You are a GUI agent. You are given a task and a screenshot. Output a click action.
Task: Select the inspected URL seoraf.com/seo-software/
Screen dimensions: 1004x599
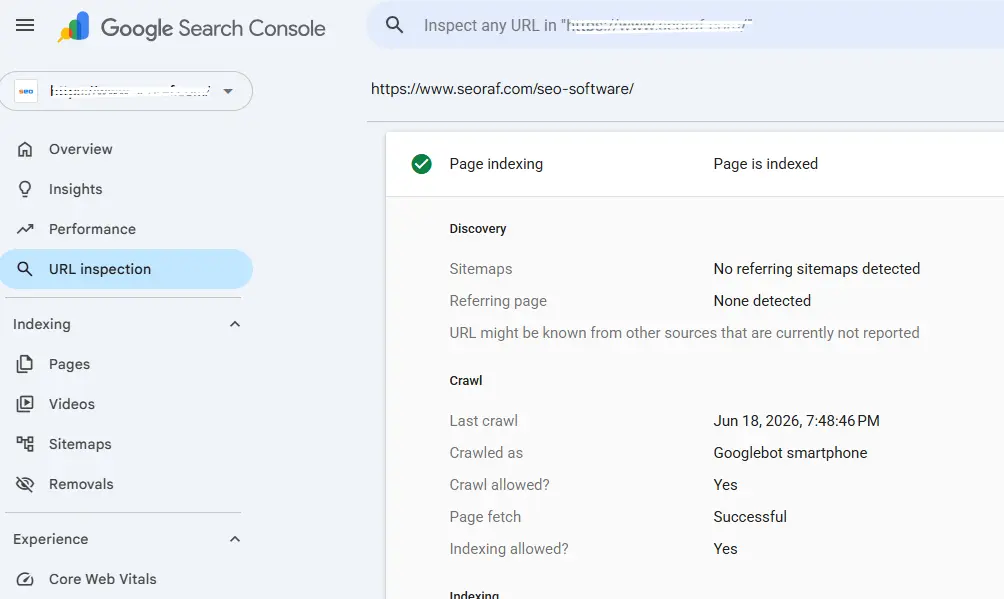click(x=502, y=89)
